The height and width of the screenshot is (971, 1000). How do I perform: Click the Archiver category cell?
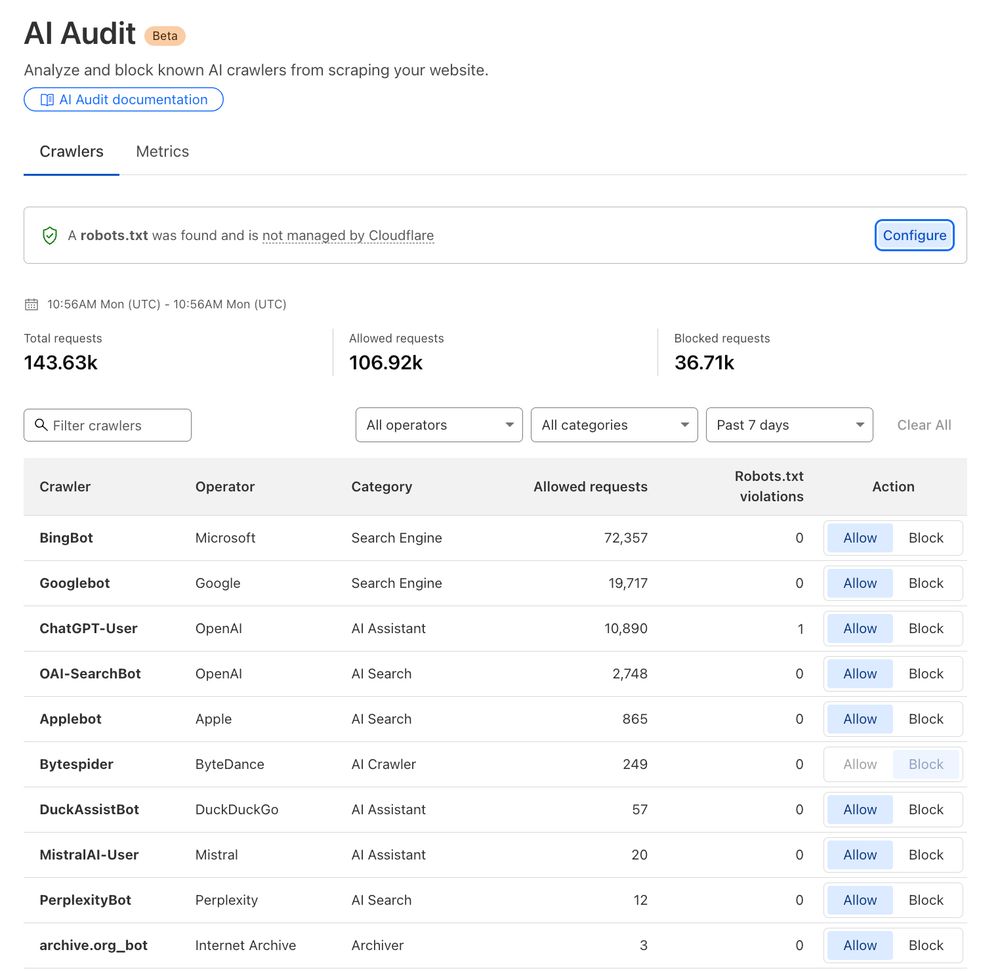pos(378,945)
